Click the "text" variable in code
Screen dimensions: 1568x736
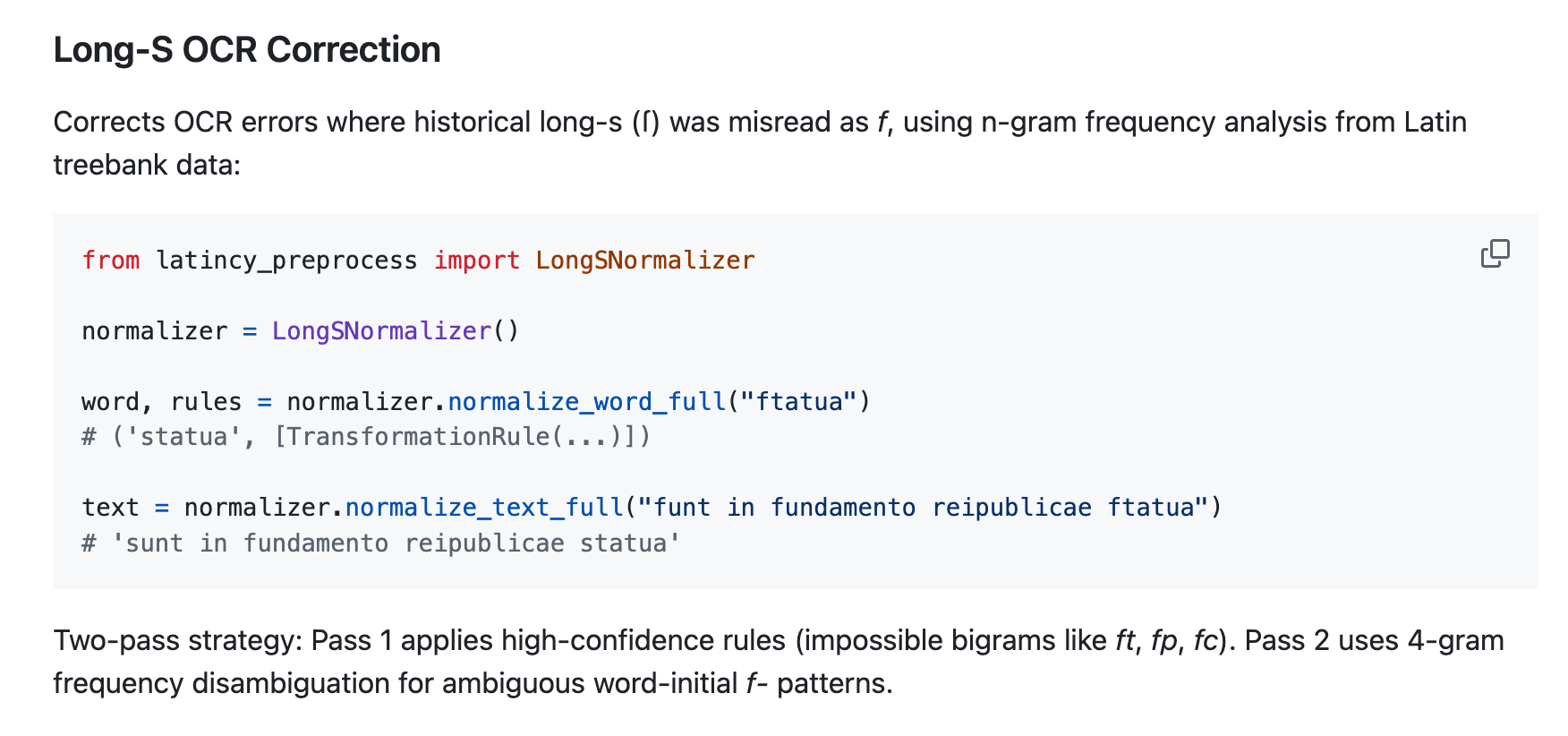110,508
